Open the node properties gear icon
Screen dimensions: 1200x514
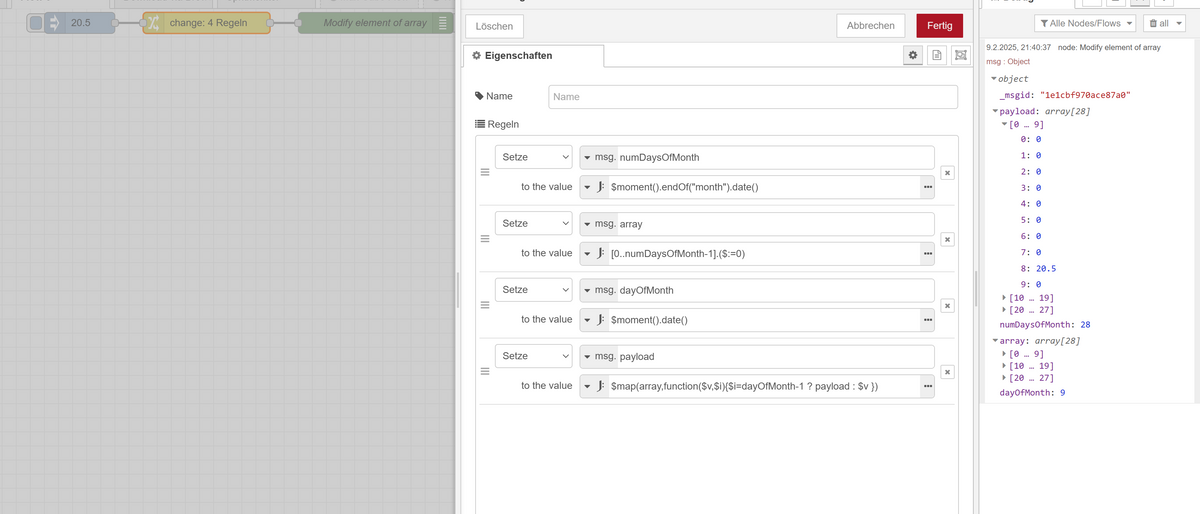tap(912, 56)
